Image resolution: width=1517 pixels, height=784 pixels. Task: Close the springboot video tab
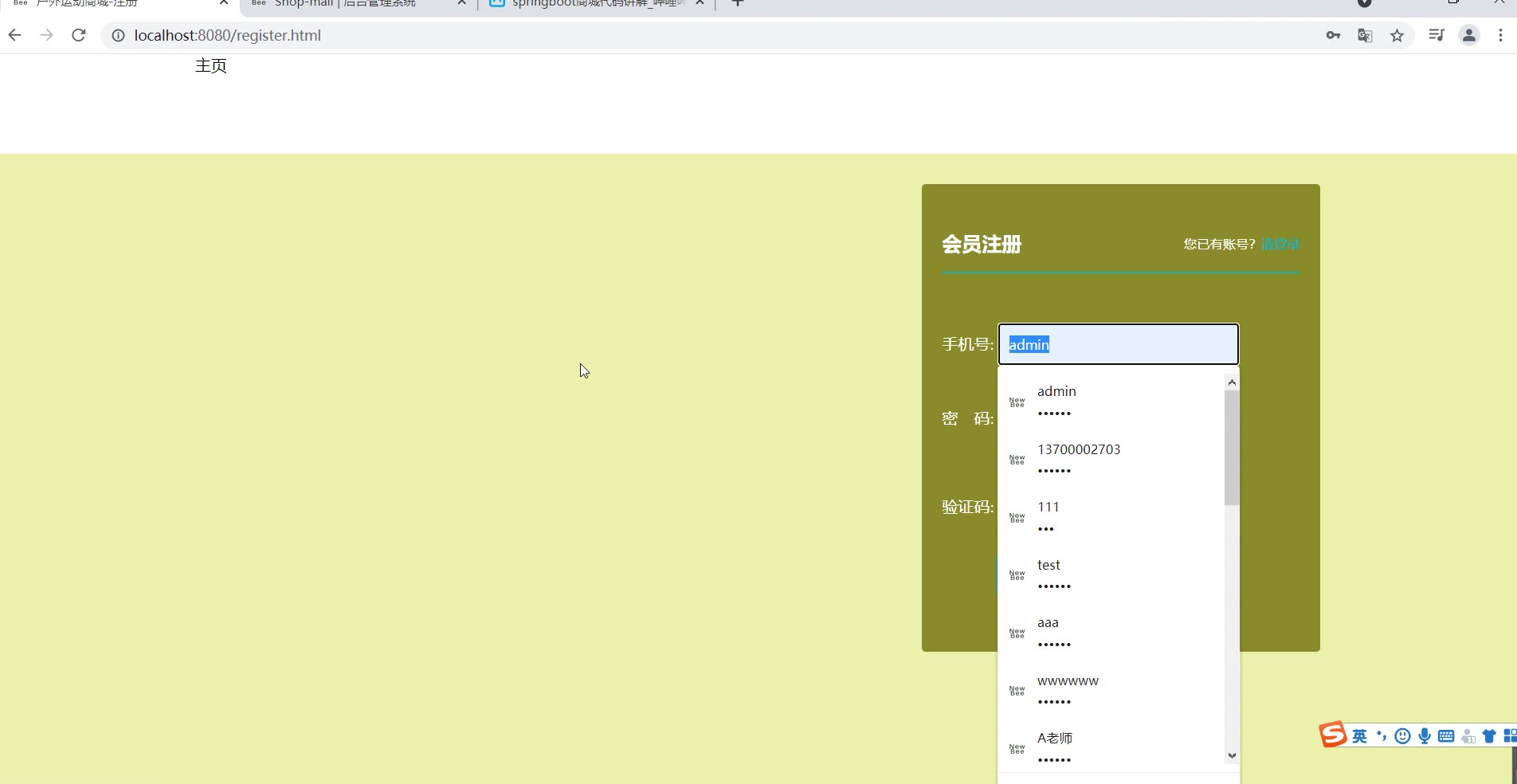(x=700, y=3)
